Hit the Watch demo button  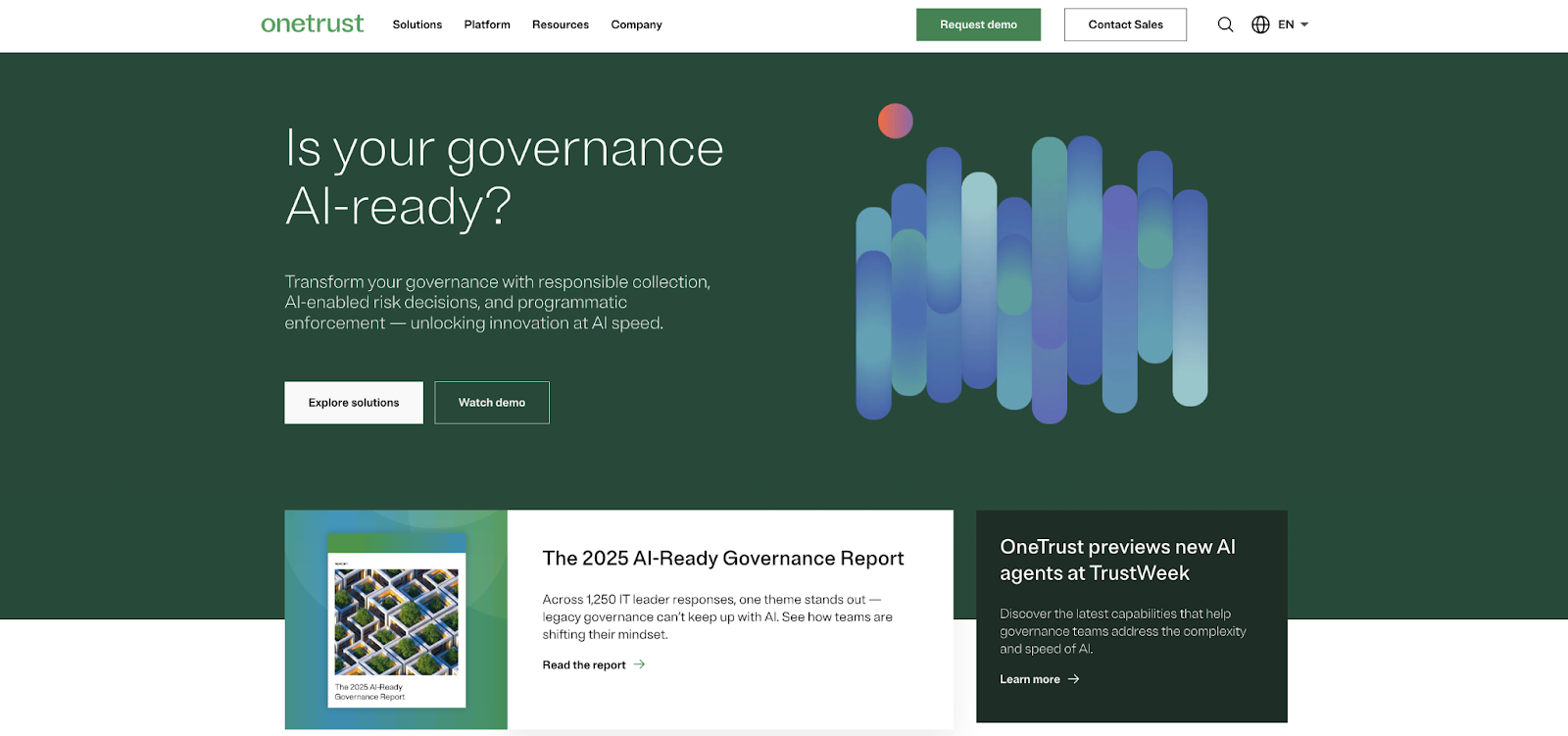[492, 403]
